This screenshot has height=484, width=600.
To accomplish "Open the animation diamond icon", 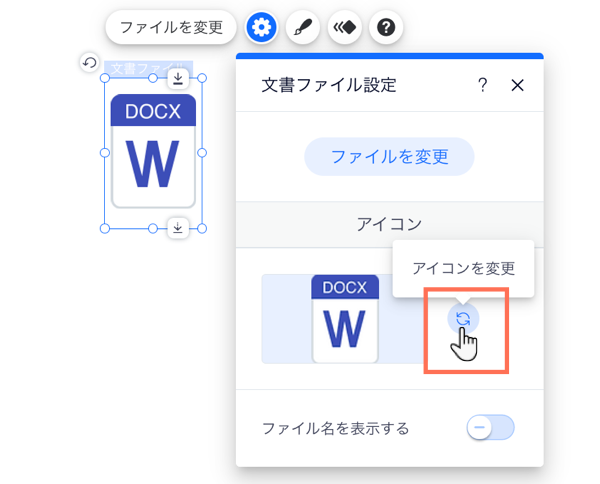I will coord(344,27).
